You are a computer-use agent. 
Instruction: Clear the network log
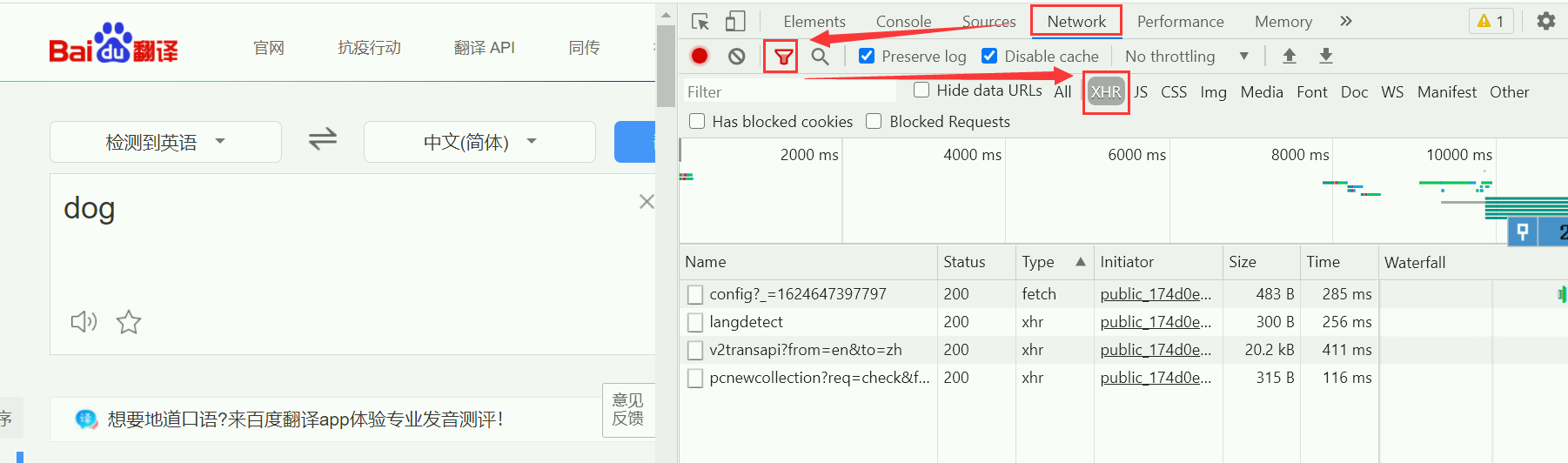coord(737,57)
